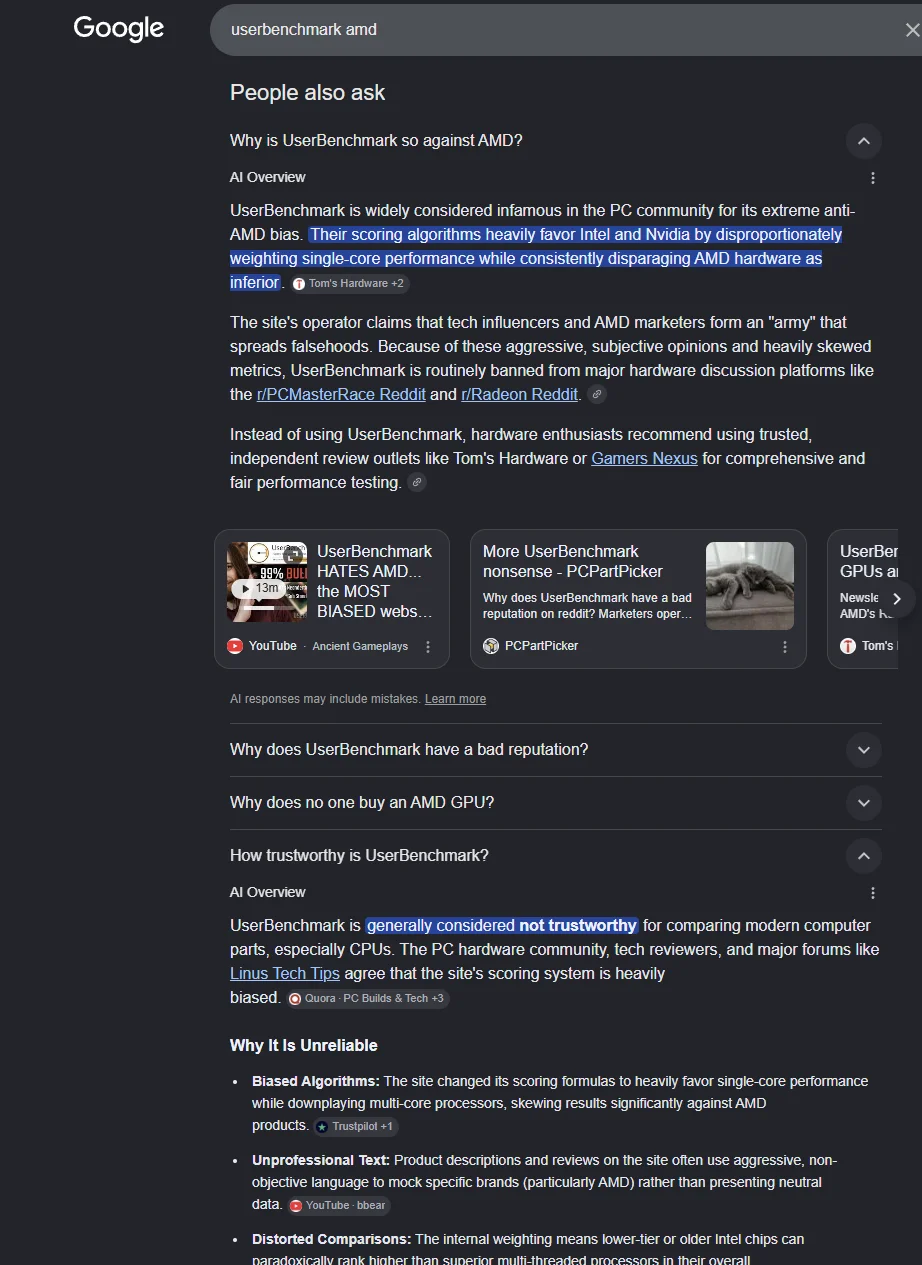Open the Tom's Hardware +2 source chip

(350, 284)
